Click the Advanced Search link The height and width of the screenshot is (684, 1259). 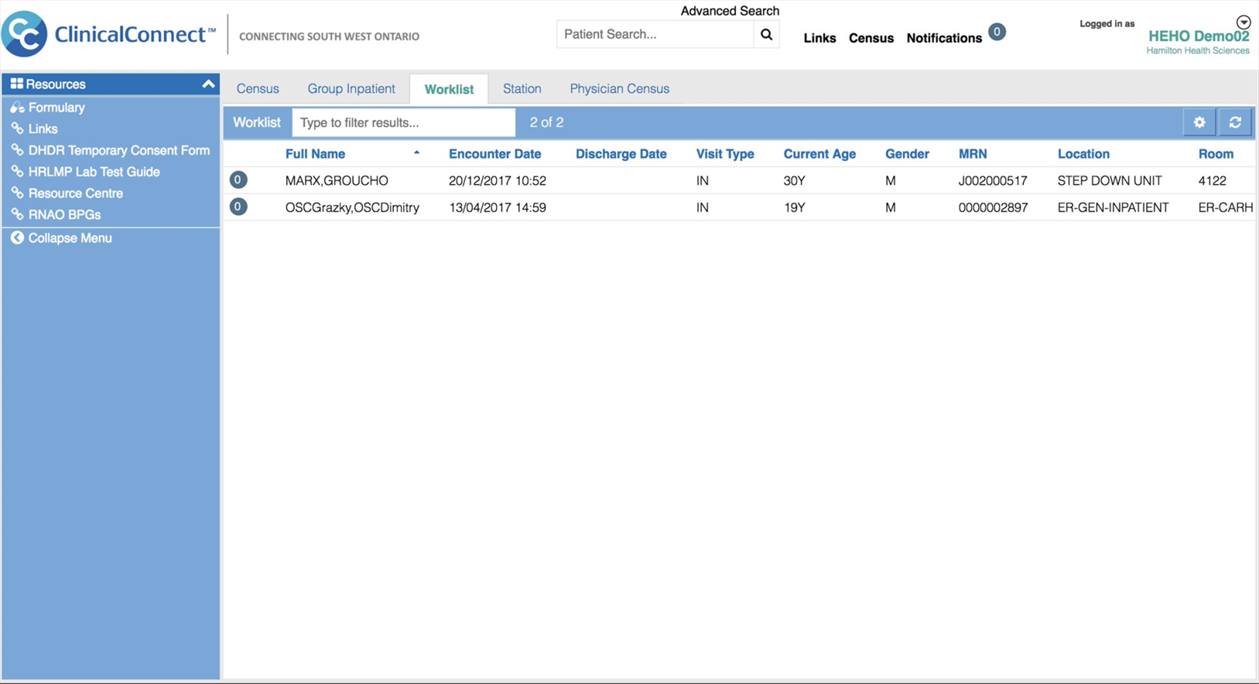730,11
